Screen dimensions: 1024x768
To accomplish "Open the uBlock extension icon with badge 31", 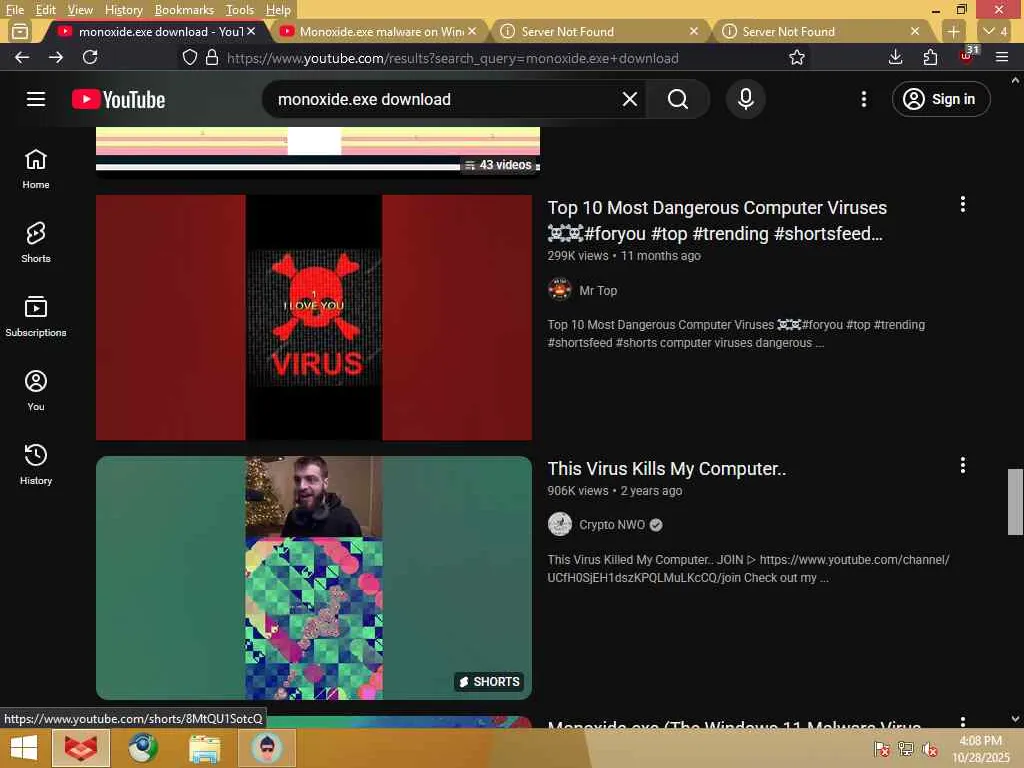I will click(967, 56).
